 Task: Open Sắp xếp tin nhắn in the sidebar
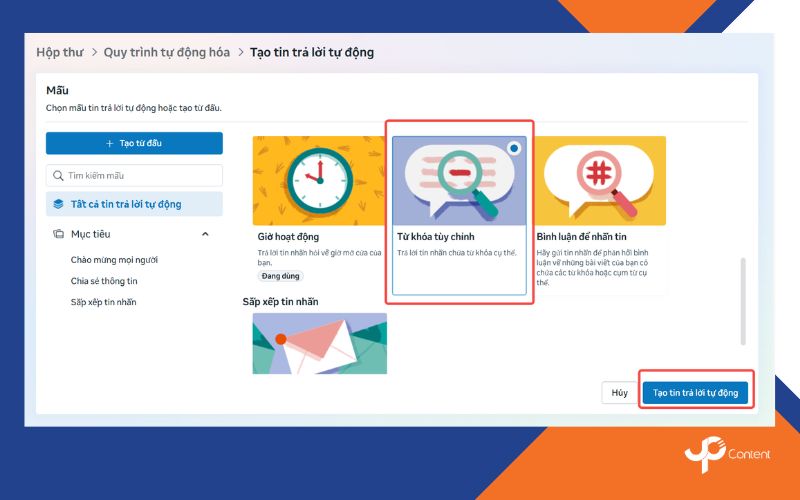tap(103, 301)
